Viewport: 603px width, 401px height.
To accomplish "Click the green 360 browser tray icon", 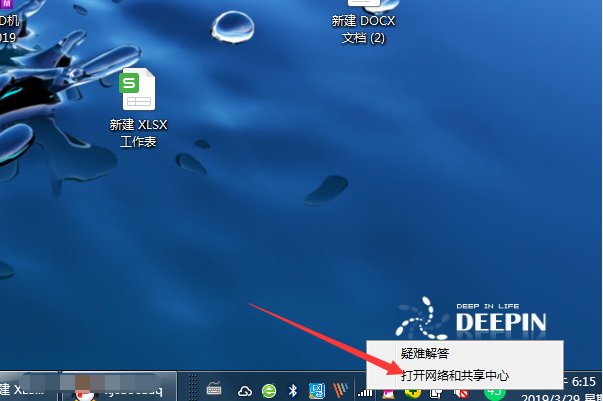I will 269,391.
